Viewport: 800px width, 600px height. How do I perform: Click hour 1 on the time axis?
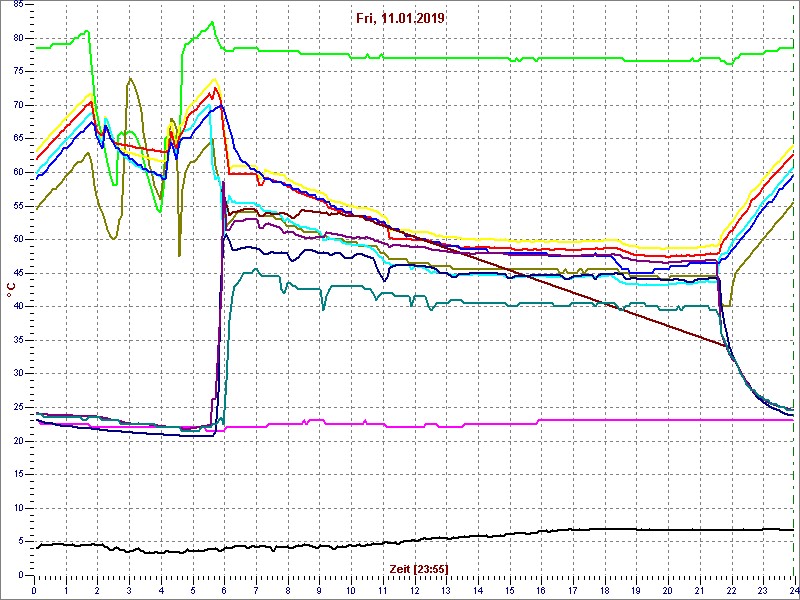point(66,589)
